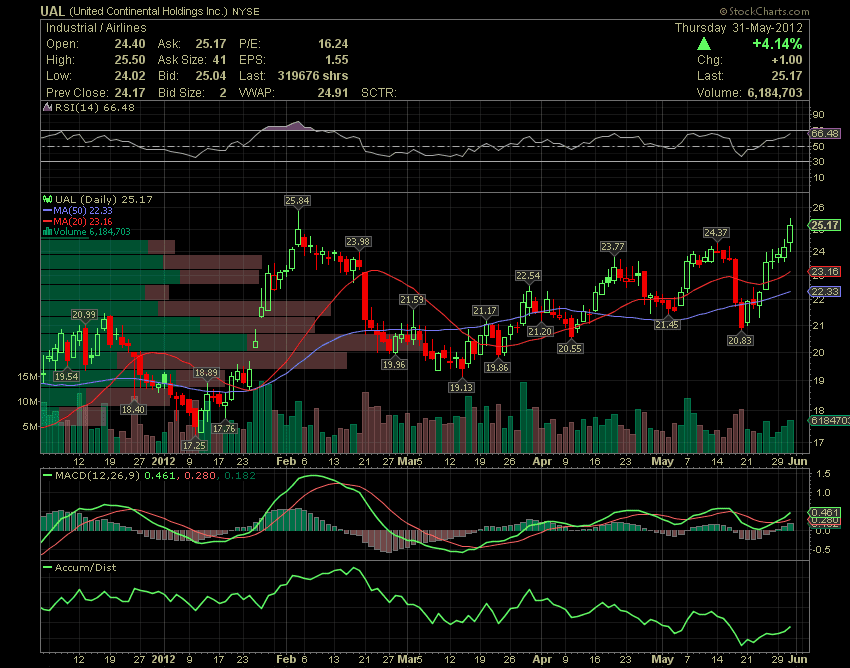Click the +4.14% percent change value
The image size is (850, 668).
777,44
